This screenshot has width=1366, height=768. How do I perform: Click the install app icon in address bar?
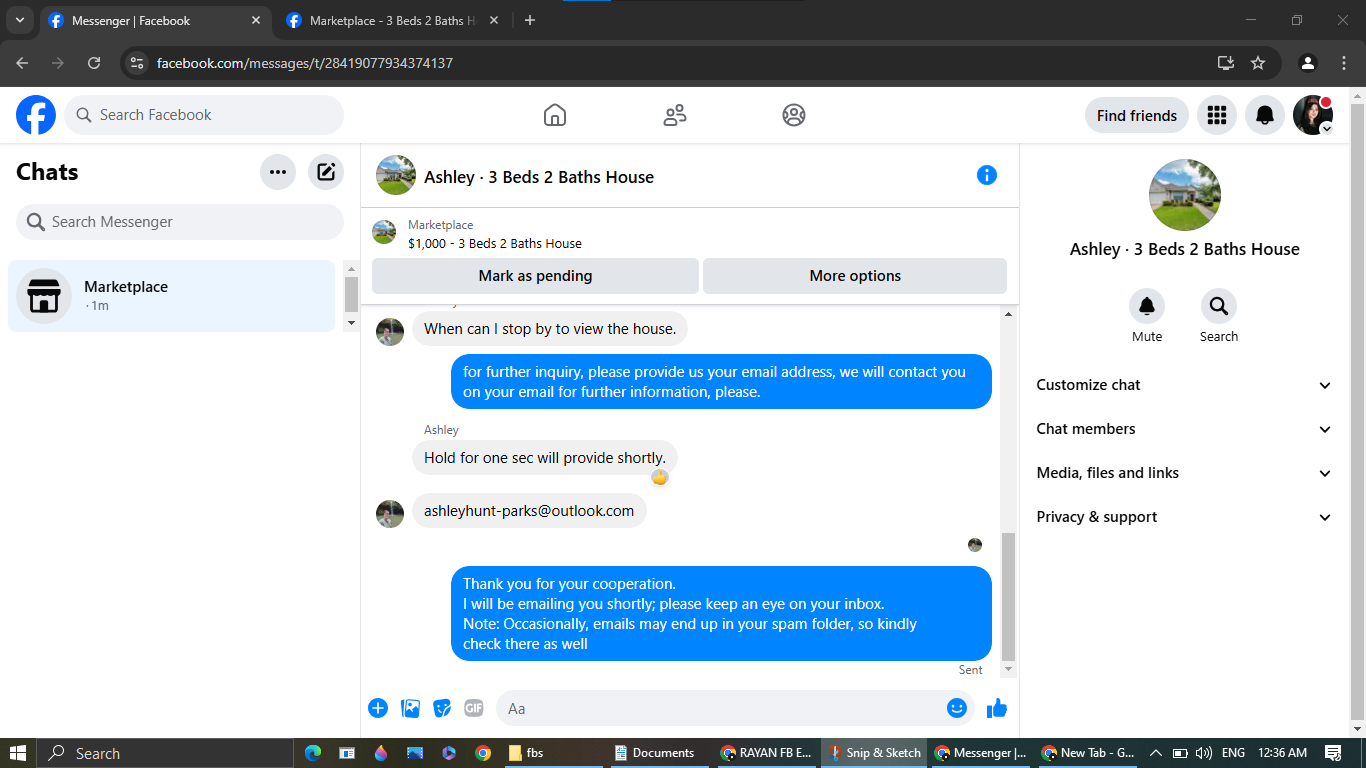pyautogui.click(x=1226, y=63)
